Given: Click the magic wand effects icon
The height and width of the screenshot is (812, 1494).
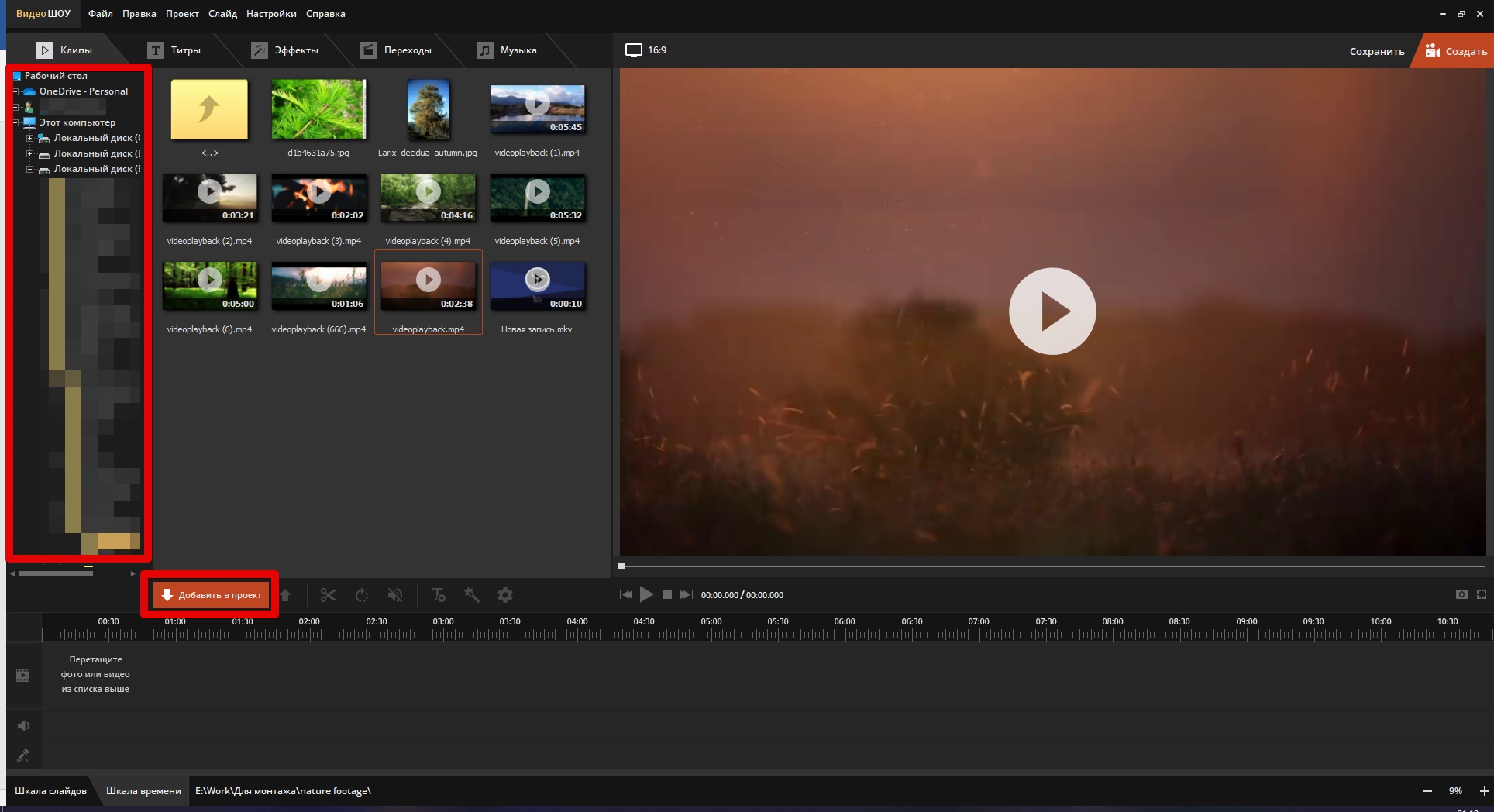Looking at the screenshot, I should [x=472, y=595].
